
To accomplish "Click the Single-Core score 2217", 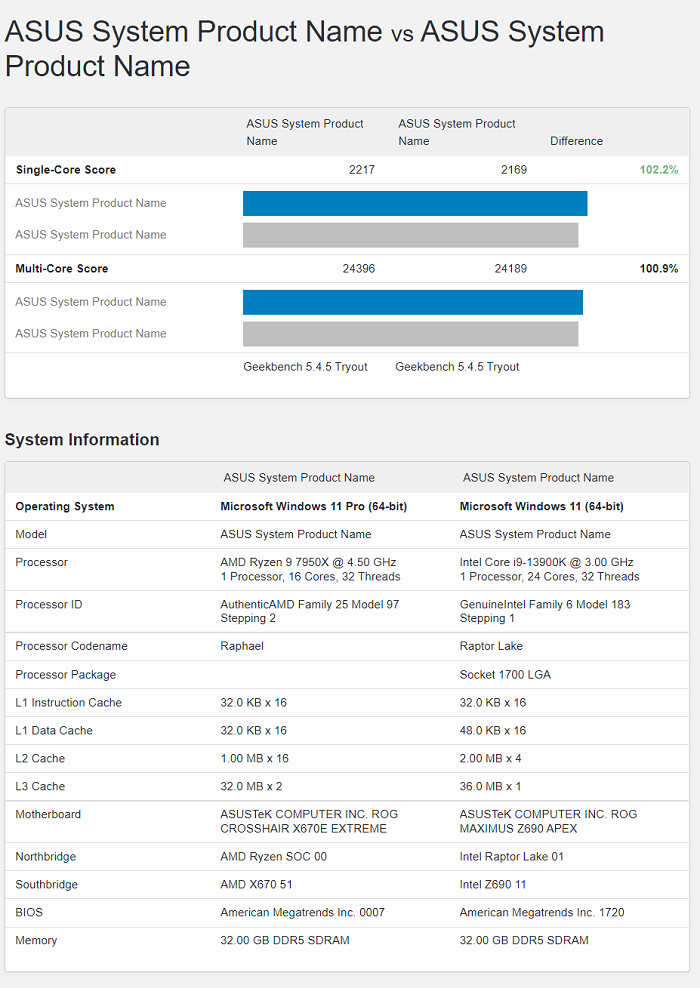I will (x=362, y=170).
